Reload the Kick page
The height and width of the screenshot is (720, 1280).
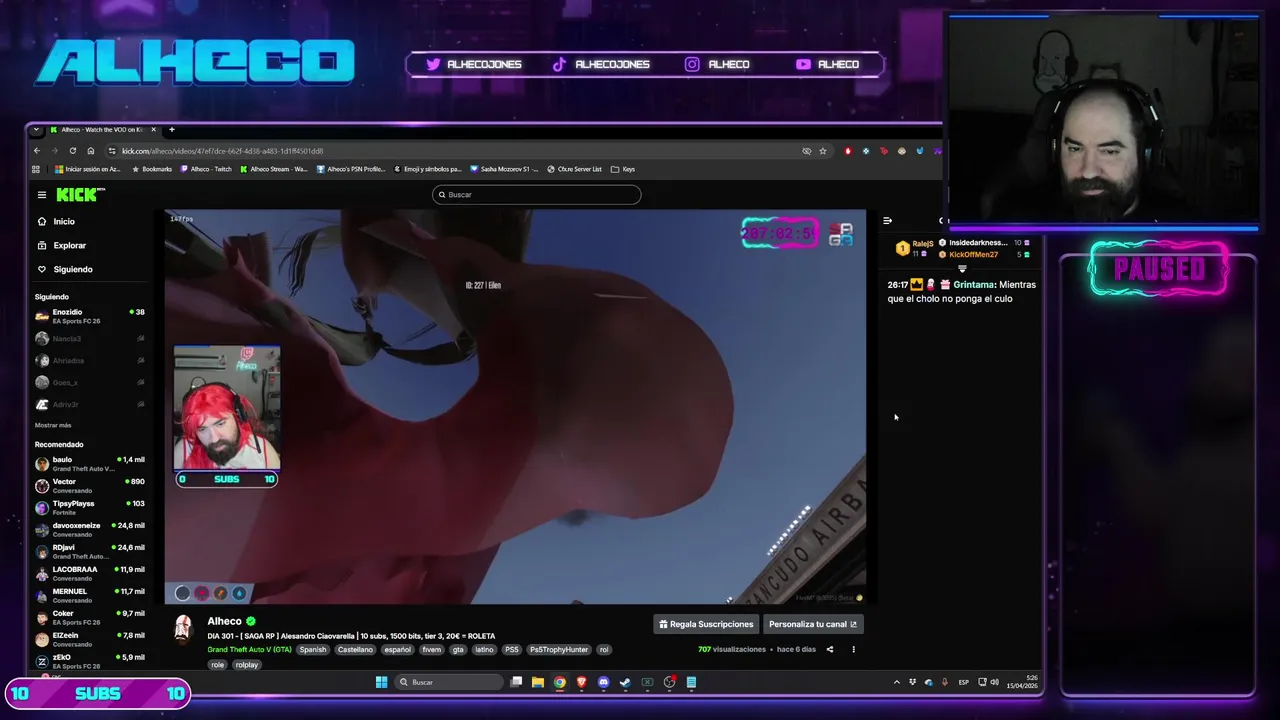click(72, 151)
